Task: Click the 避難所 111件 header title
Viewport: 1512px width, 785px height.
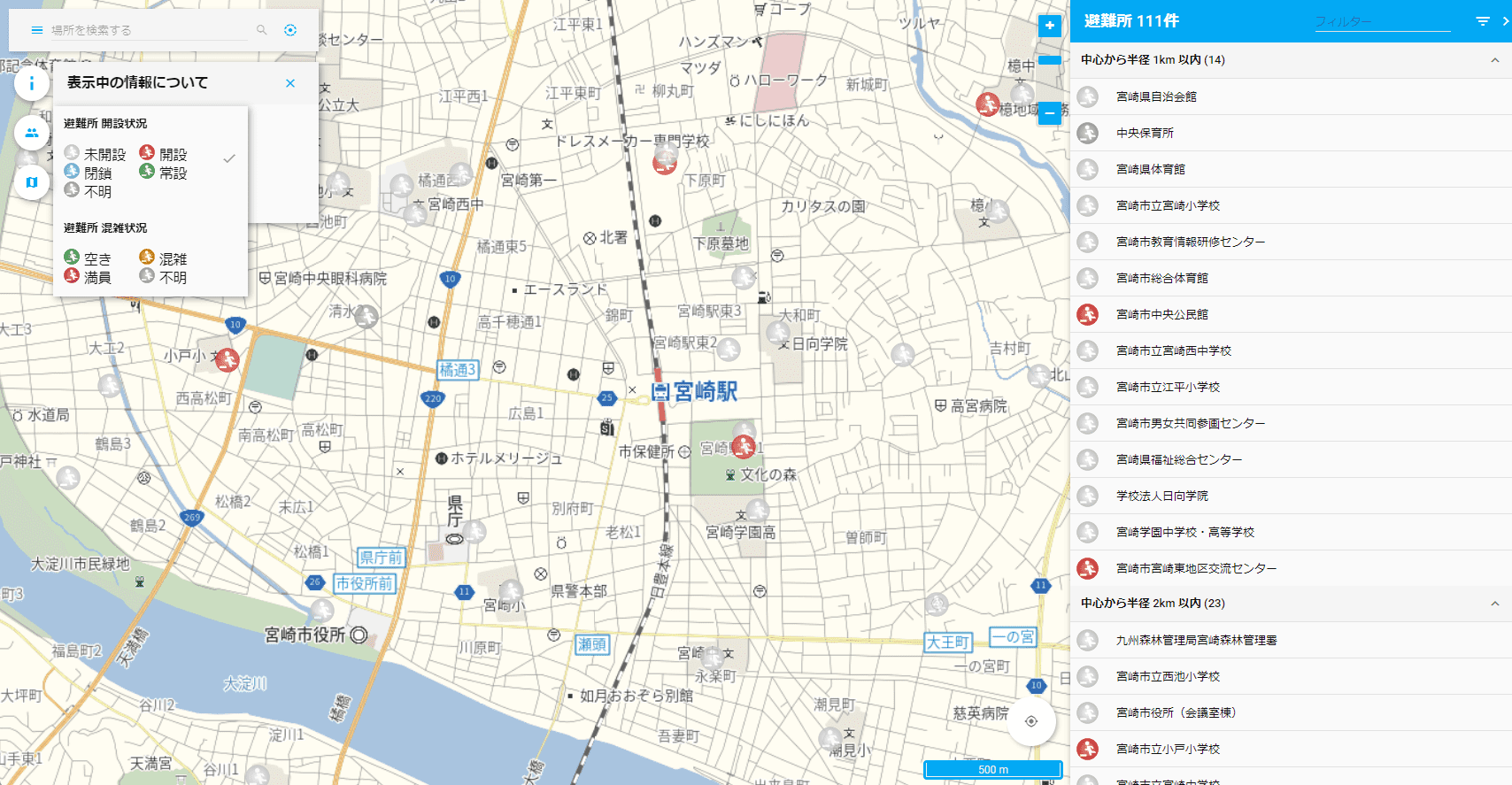Action: (1131, 21)
